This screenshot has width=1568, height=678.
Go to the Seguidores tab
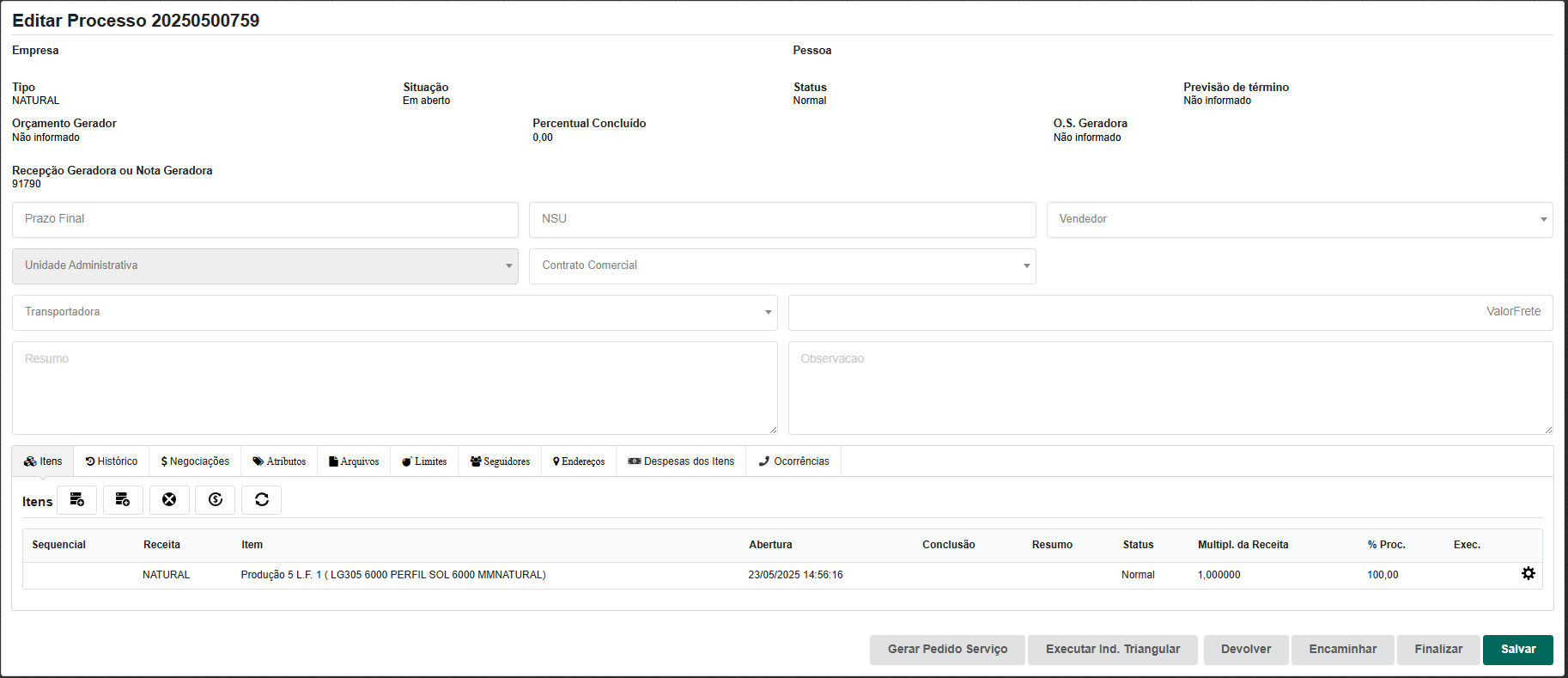click(500, 461)
